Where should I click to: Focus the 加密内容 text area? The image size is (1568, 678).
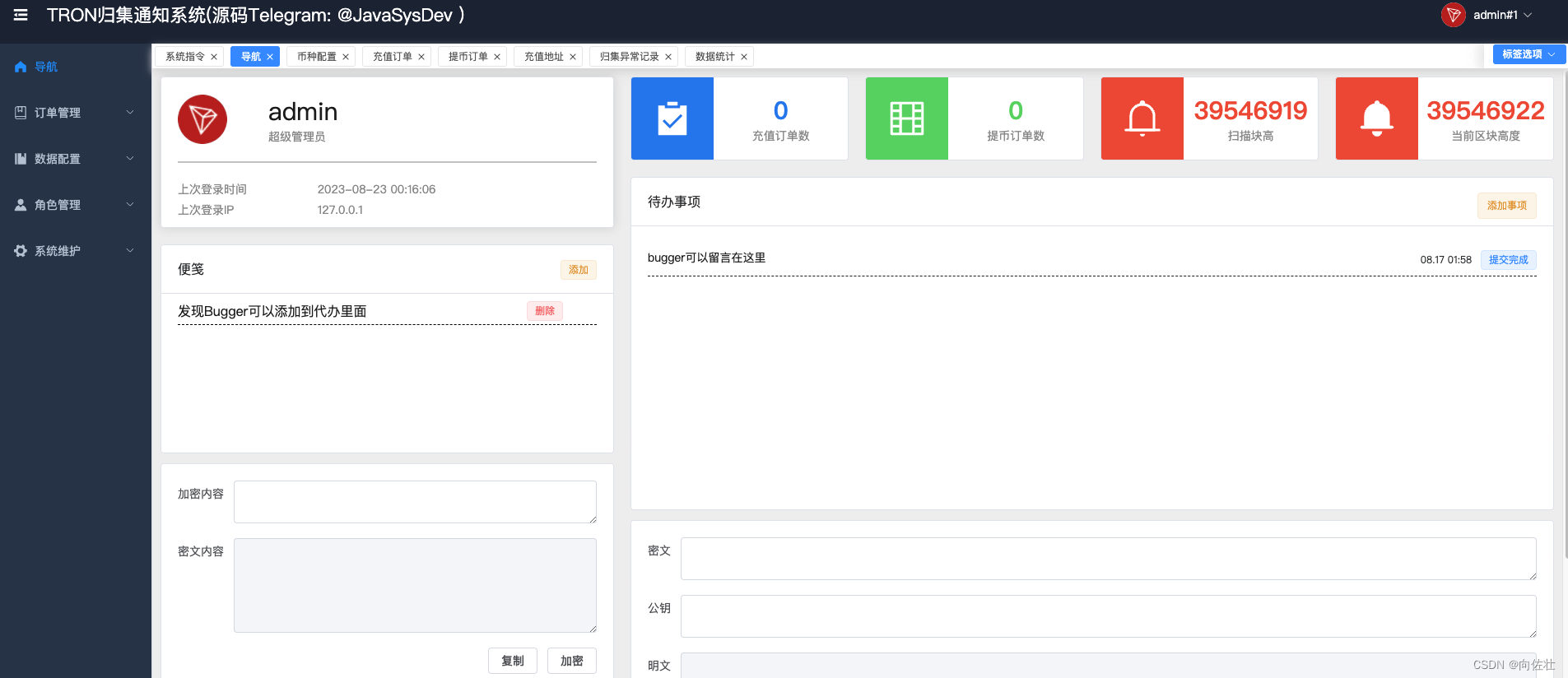coord(415,502)
